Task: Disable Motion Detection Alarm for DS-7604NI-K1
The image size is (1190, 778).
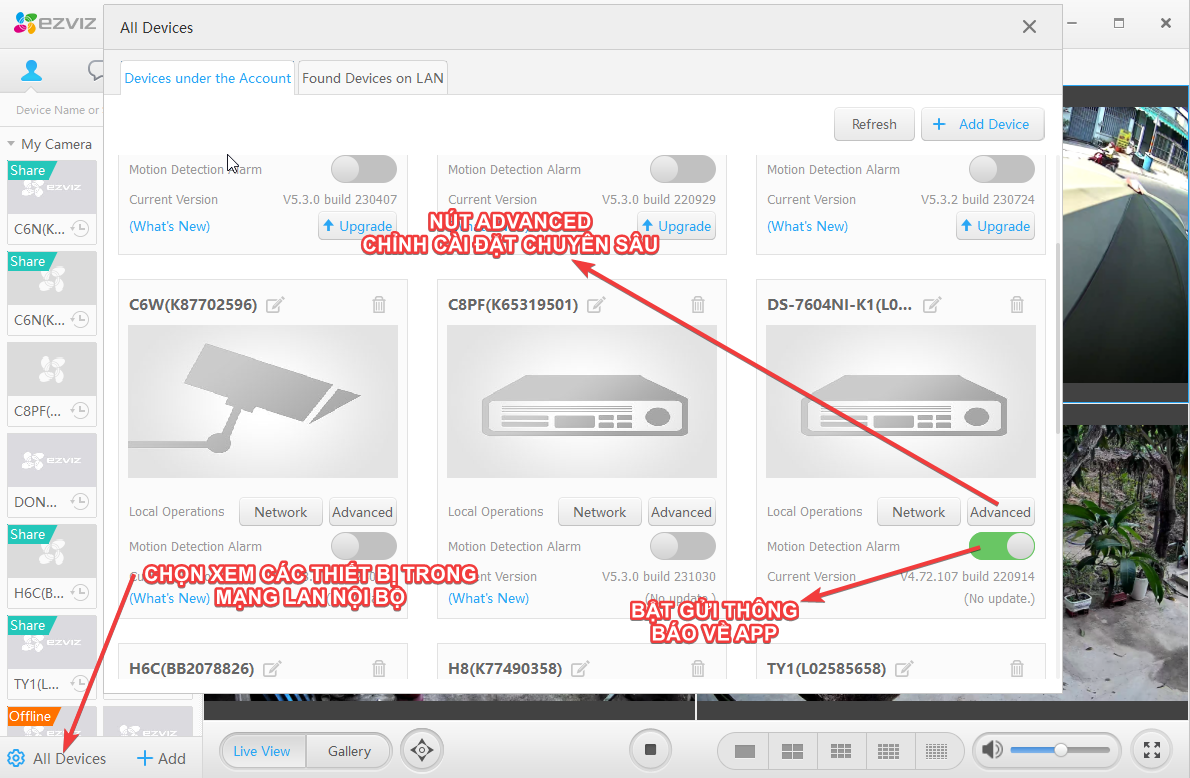Action: [x=1001, y=546]
